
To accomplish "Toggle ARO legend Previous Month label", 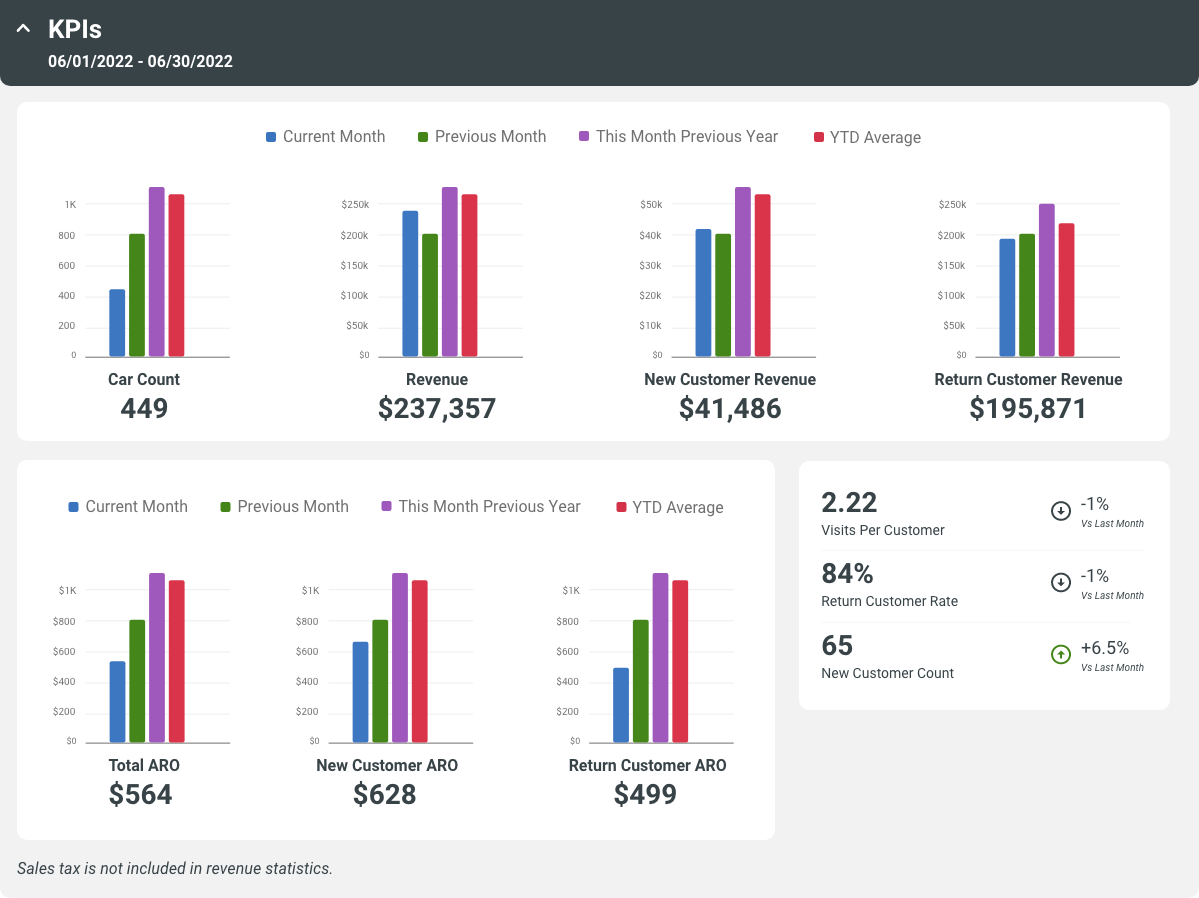I will (x=293, y=506).
